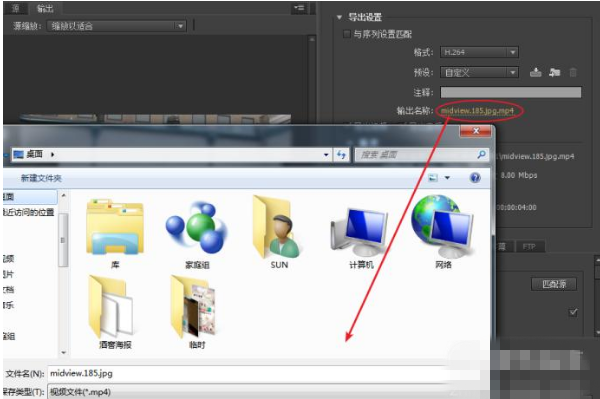600x399 pixels.
Task: Open the 网络 network icon
Action: [x=443, y=226]
